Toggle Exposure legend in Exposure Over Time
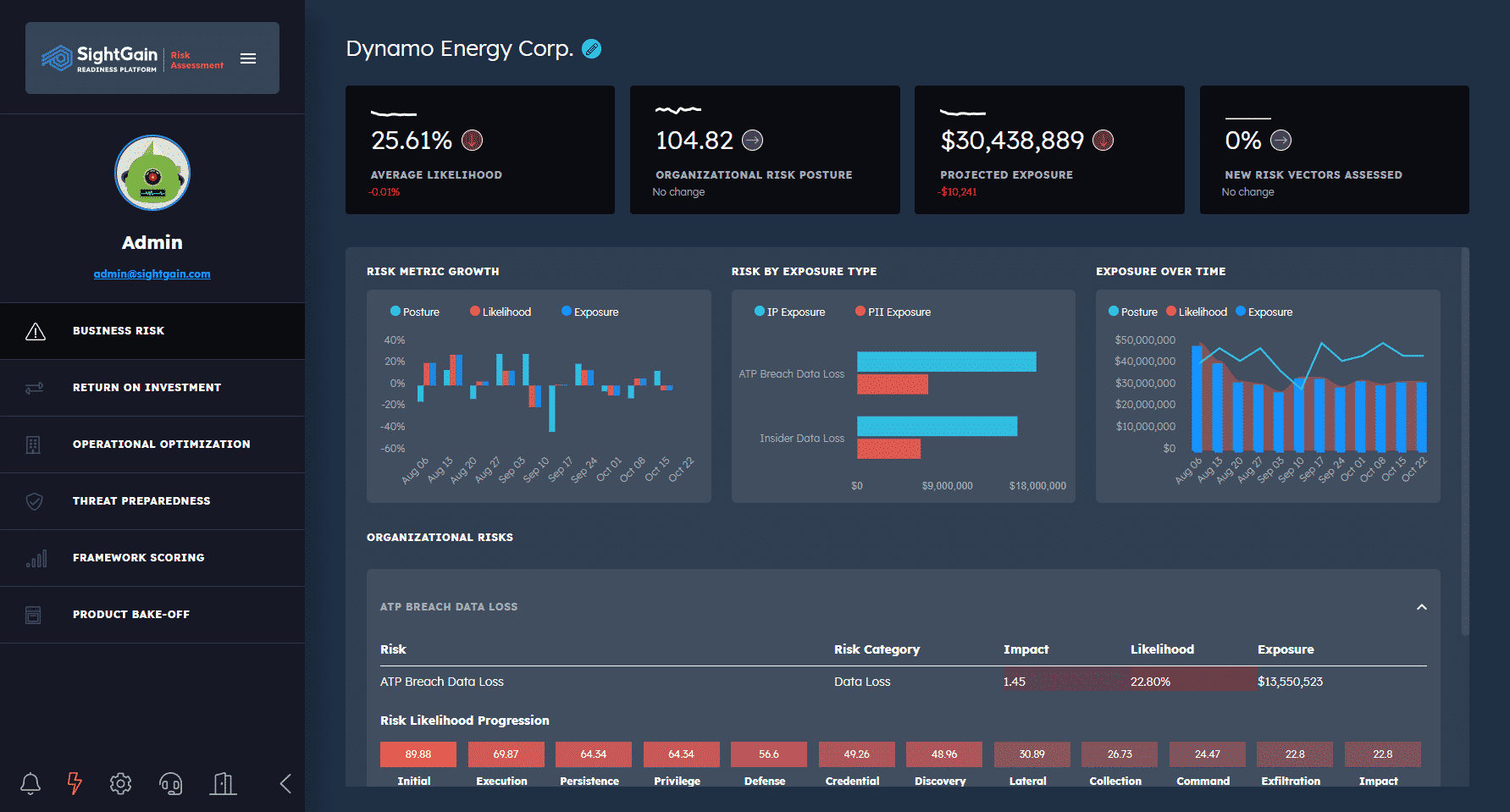Viewport: 1510px width, 812px height. click(x=1264, y=312)
